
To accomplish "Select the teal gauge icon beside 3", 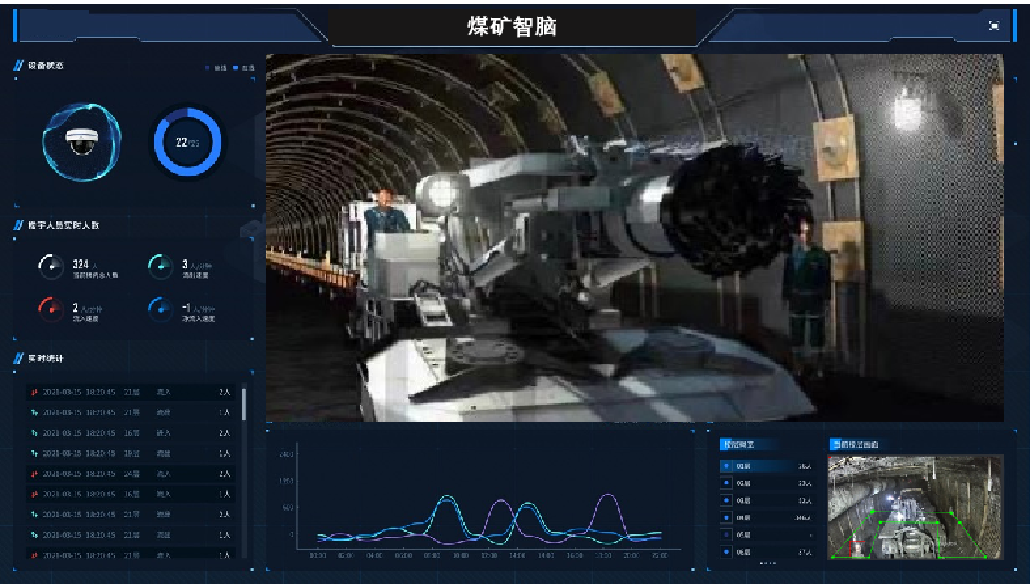I will coord(160,266).
